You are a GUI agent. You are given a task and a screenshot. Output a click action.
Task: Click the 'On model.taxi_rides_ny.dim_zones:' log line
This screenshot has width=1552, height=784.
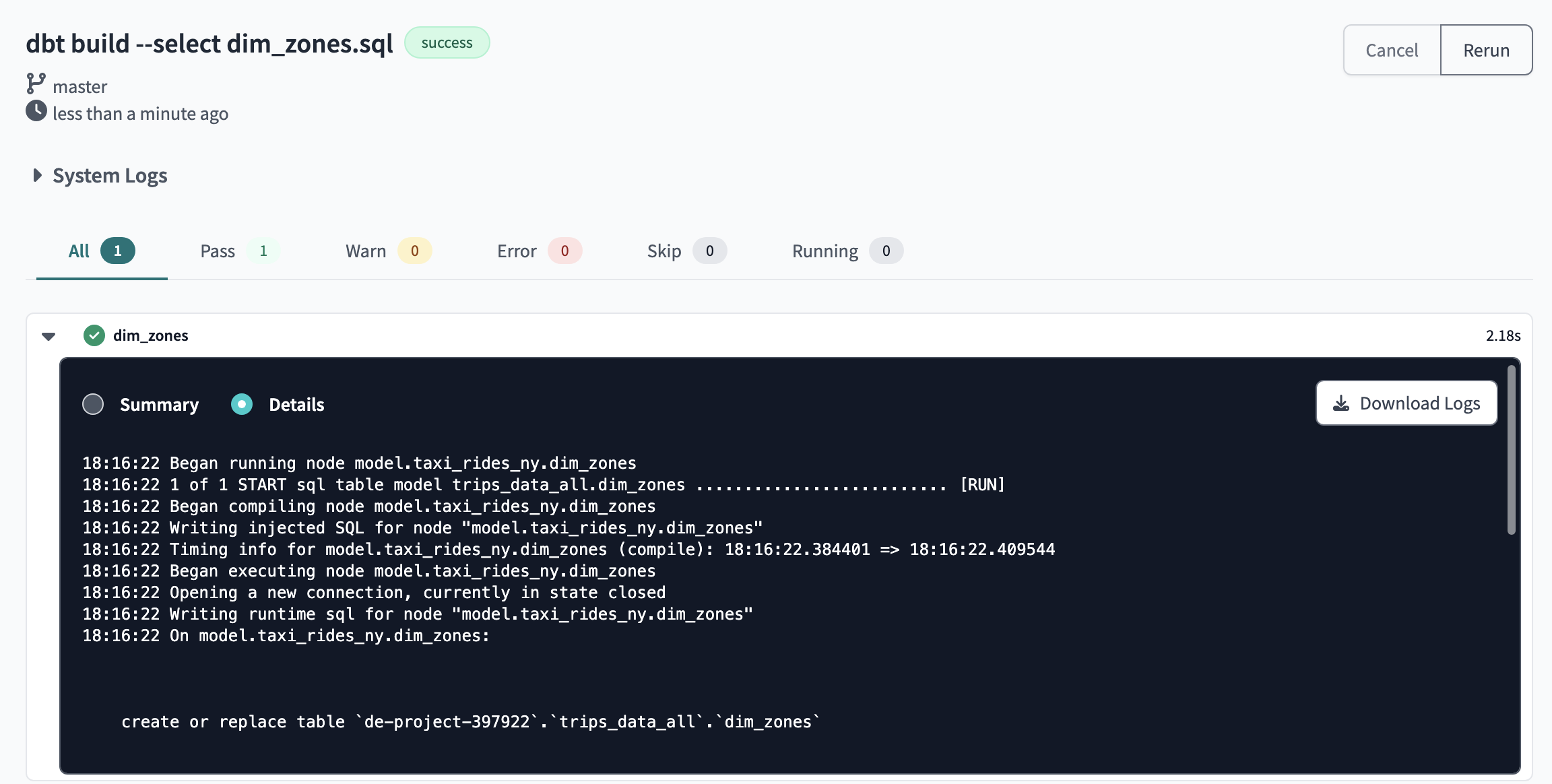(x=286, y=636)
